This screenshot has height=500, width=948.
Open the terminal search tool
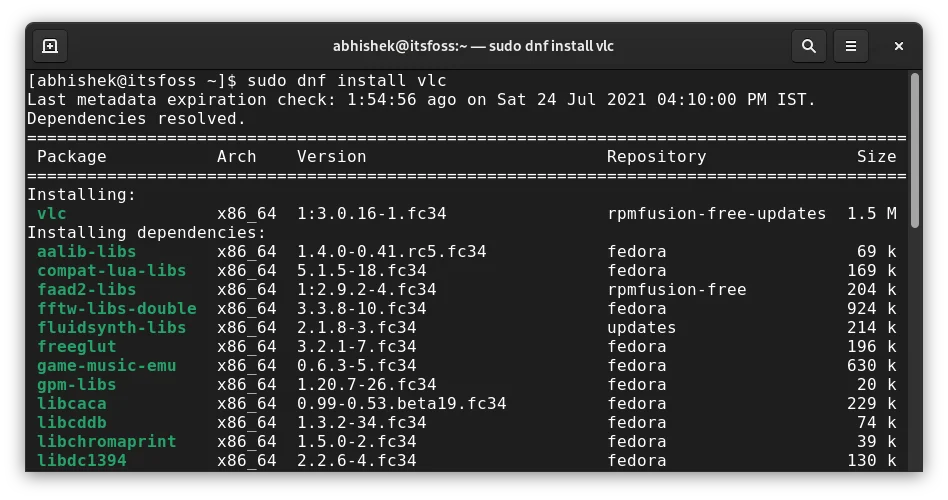[x=808, y=46]
